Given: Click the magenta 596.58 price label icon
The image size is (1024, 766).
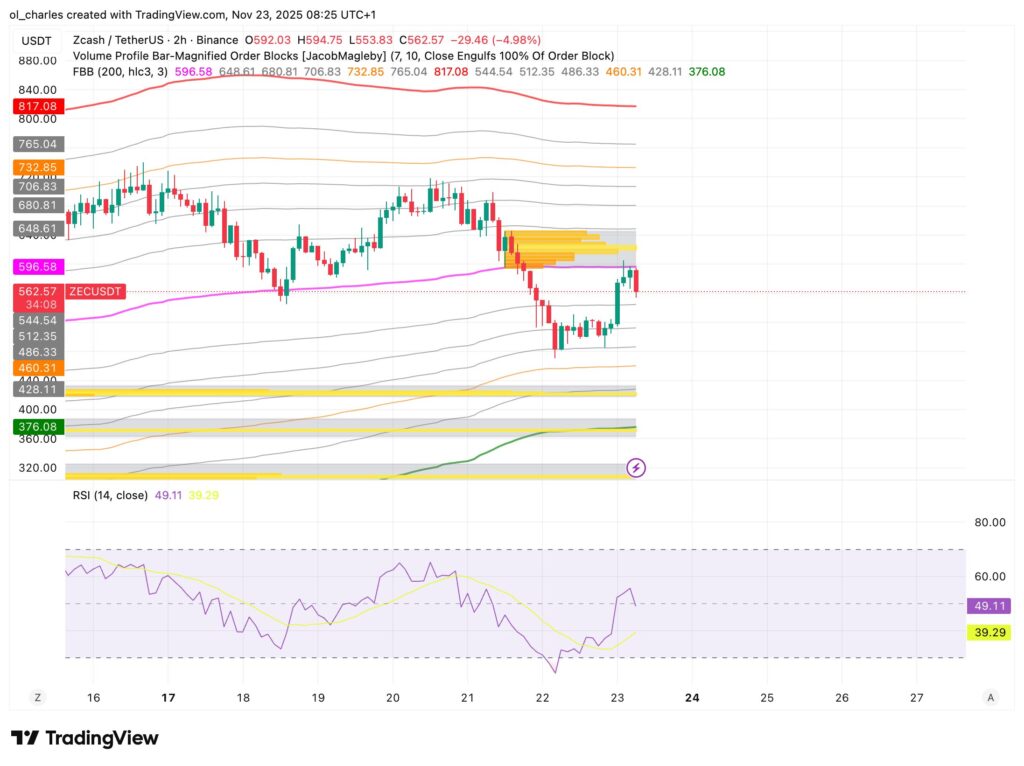Looking at the screenshot, I should (36, 266).
